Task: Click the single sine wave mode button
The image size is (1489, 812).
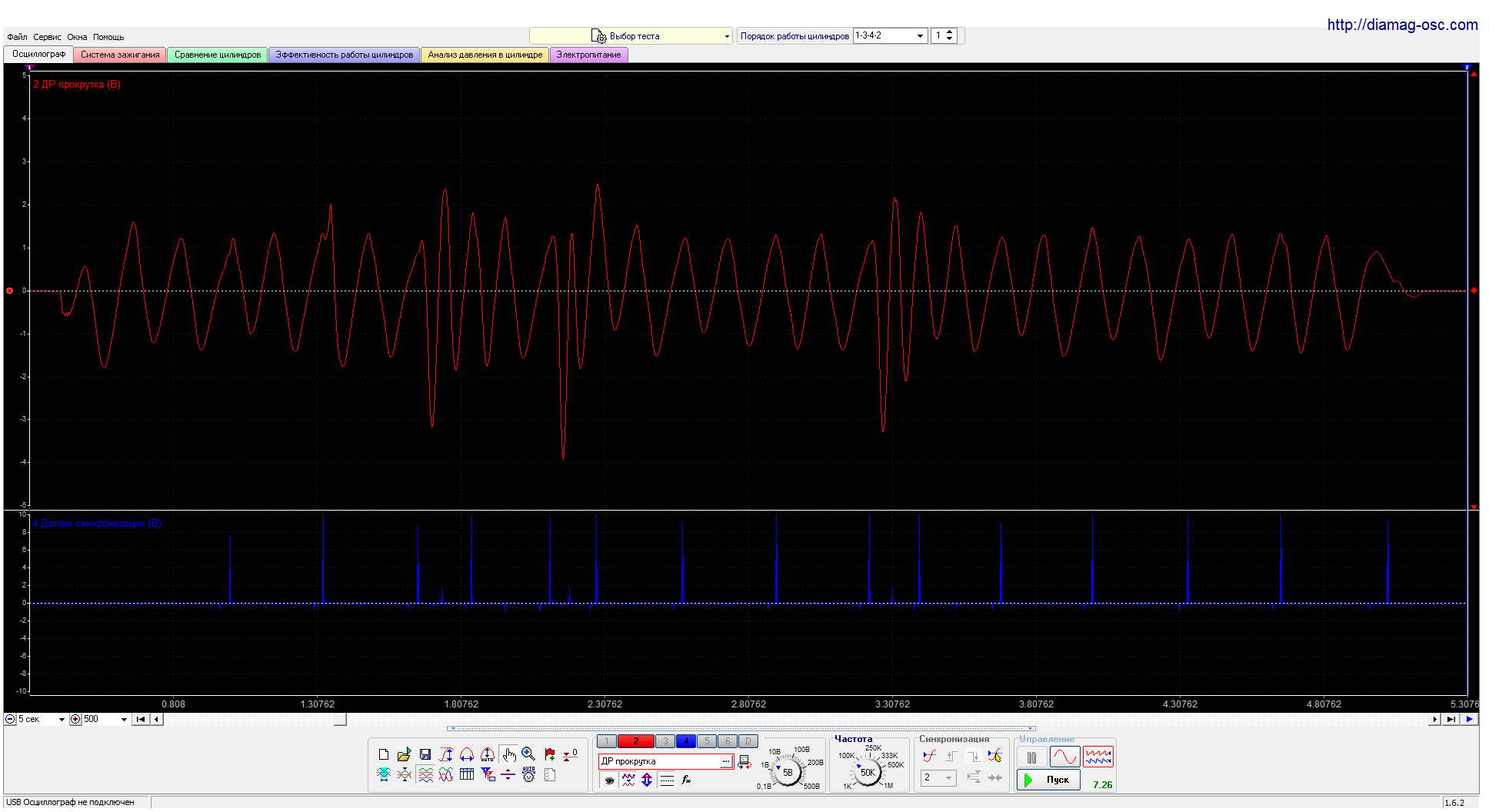Action: coord(1065,757)
